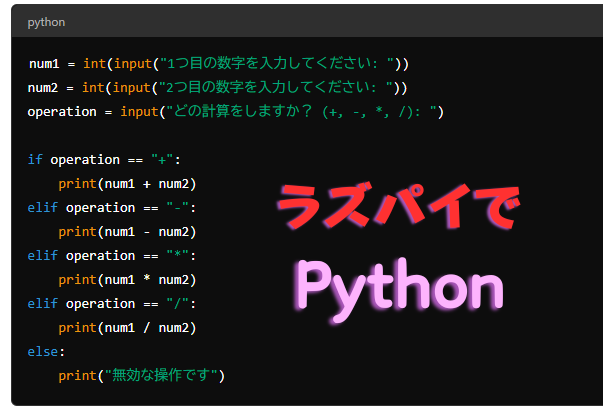This screenshot has width=603, height=418.
Task: Select the "-" operator string literal
Action: (x=182, y=208)
